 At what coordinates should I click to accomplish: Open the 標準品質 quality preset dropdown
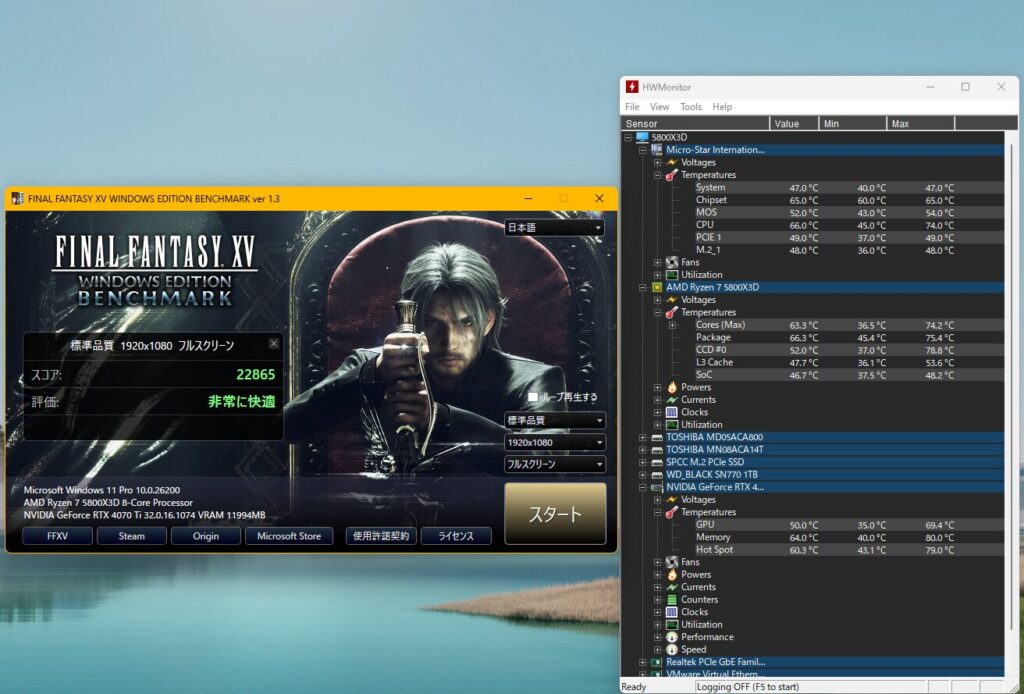[x=554, y=420]
